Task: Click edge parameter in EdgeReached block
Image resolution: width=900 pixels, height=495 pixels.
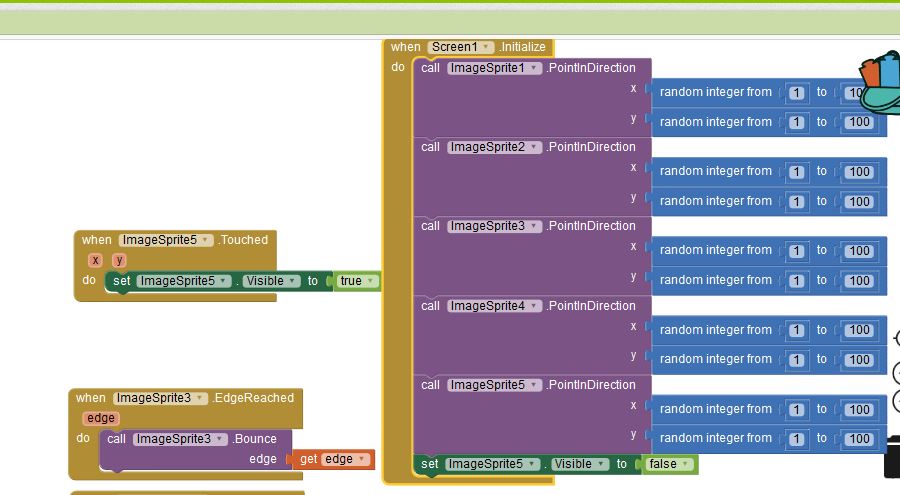Action: pos(101,418)
